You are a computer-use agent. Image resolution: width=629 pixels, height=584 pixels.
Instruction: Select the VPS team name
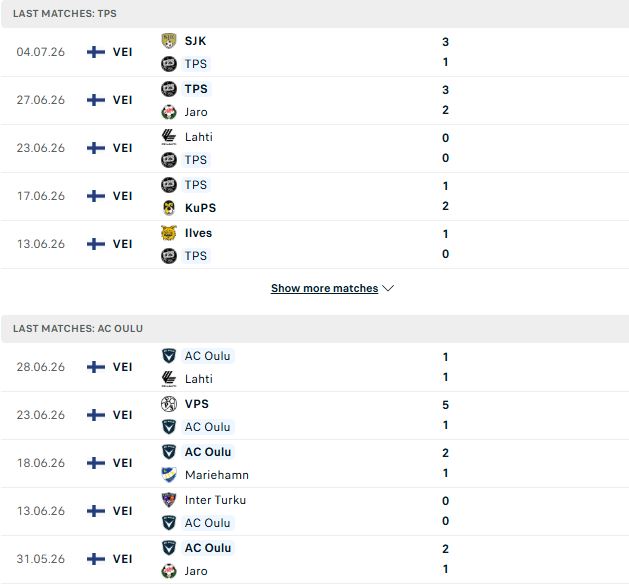click(x=197, y=404)
